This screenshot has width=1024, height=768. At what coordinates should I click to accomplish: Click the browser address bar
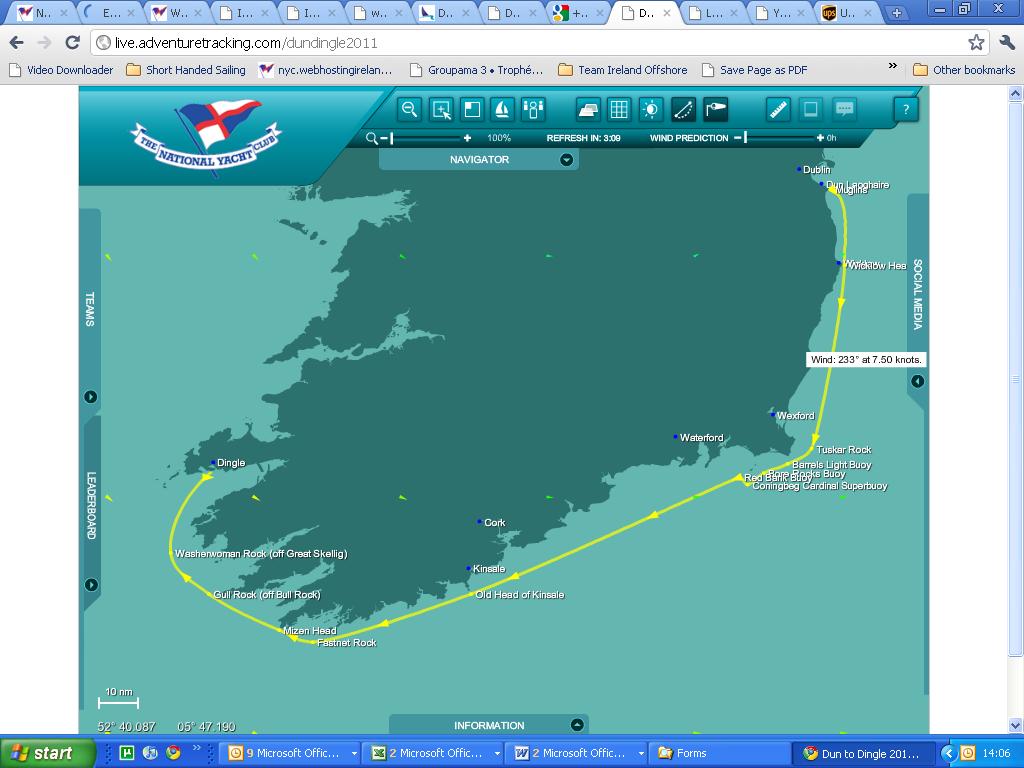click(x=530, y=43)
